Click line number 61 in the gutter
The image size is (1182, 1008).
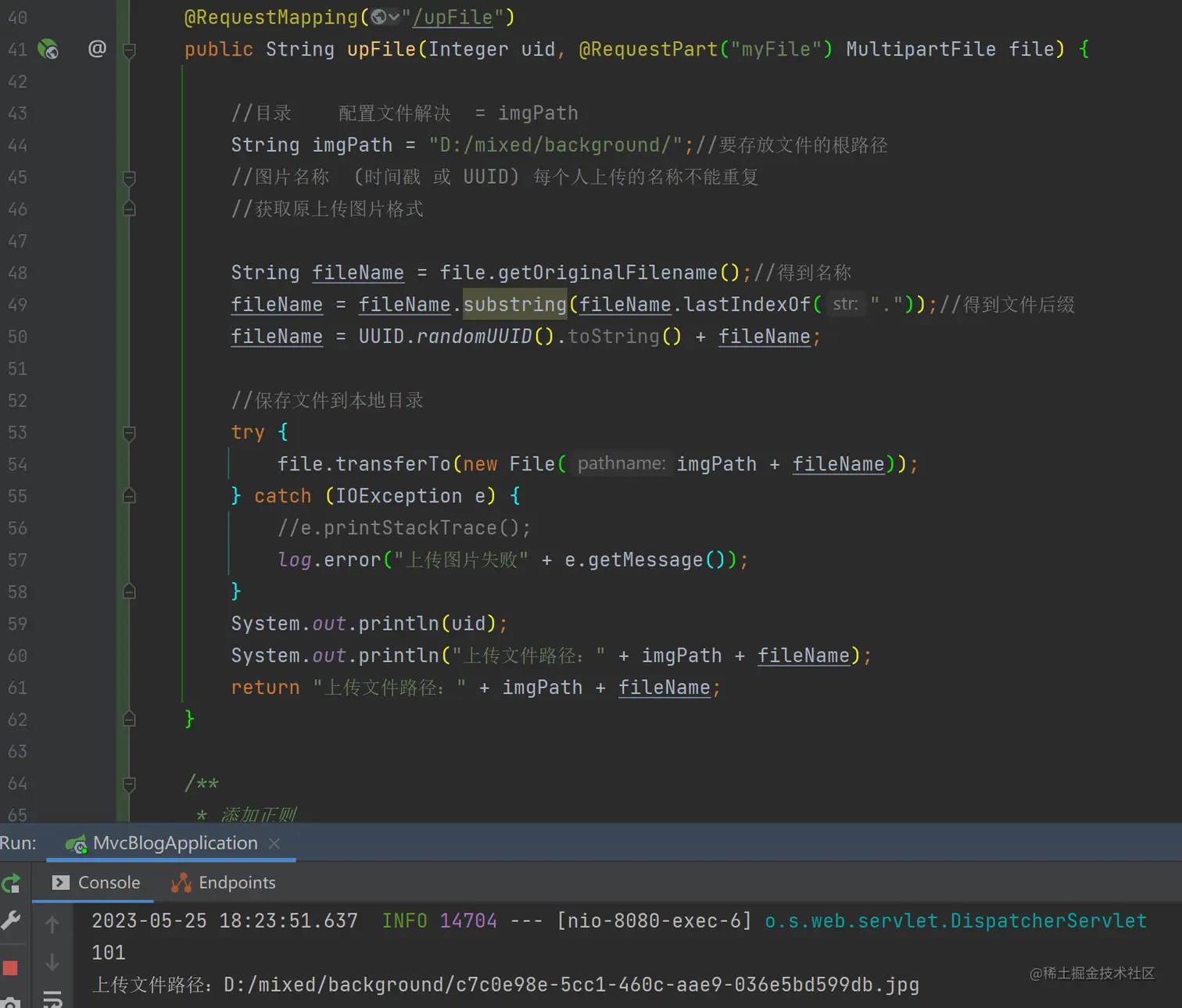pyautogui.click(x=17, y=688)
